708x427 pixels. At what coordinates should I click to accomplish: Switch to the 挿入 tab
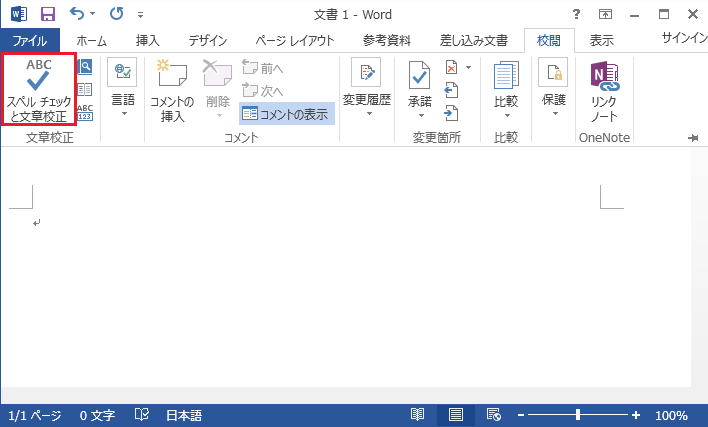tap(147, 41)
